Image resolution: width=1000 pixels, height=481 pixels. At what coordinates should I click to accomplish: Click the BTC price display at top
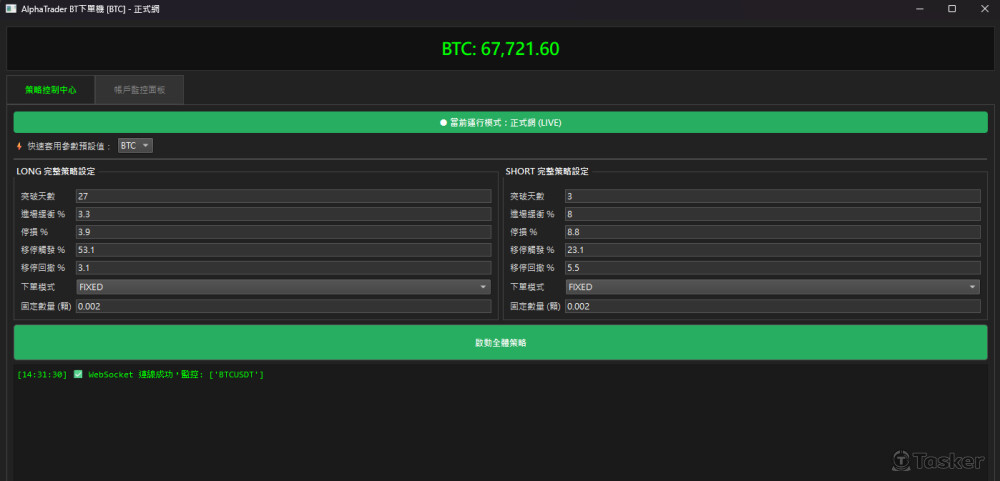click(x=500, y=49)
